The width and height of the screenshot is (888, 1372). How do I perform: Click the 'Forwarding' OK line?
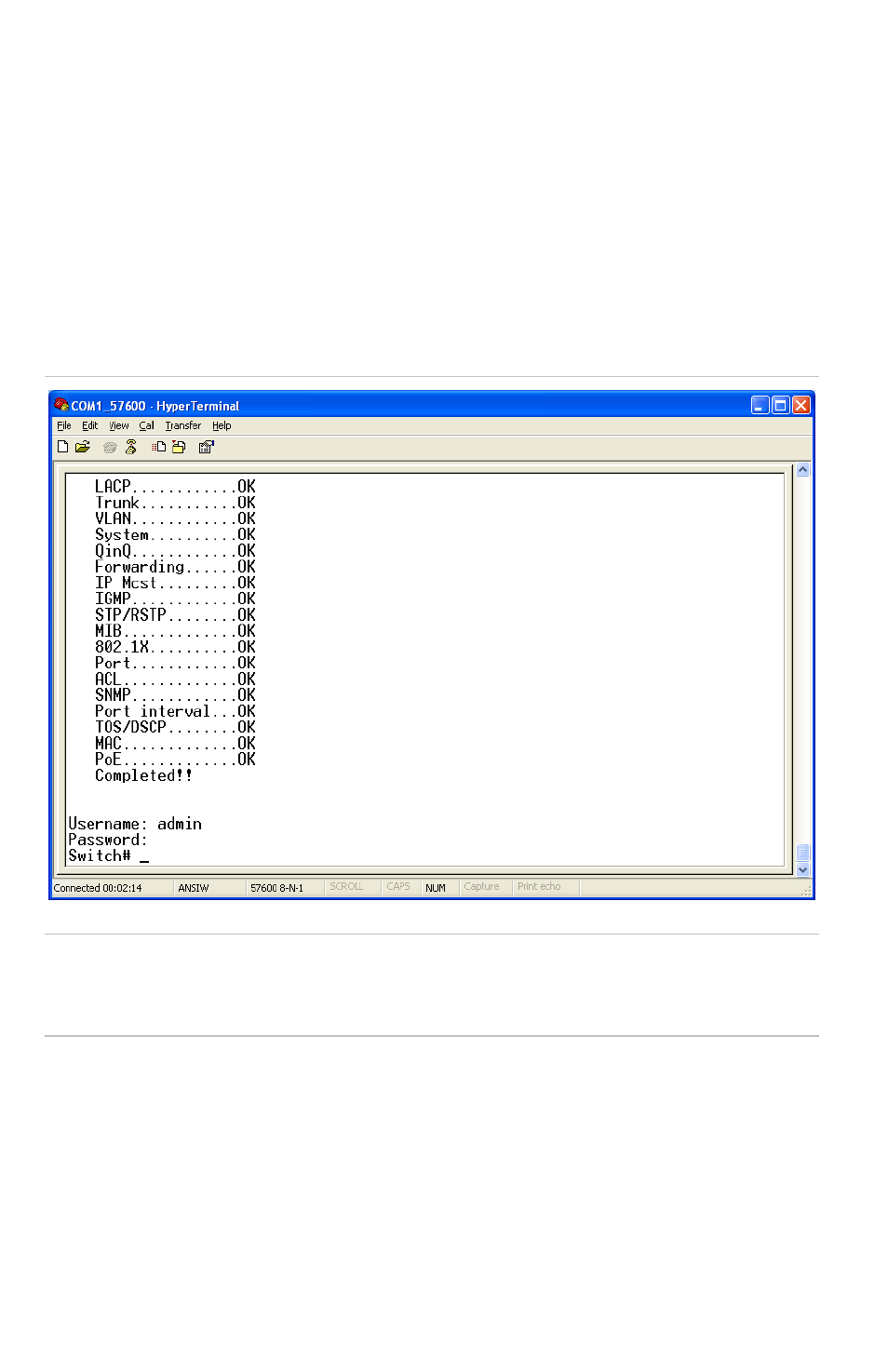point(175,567)
